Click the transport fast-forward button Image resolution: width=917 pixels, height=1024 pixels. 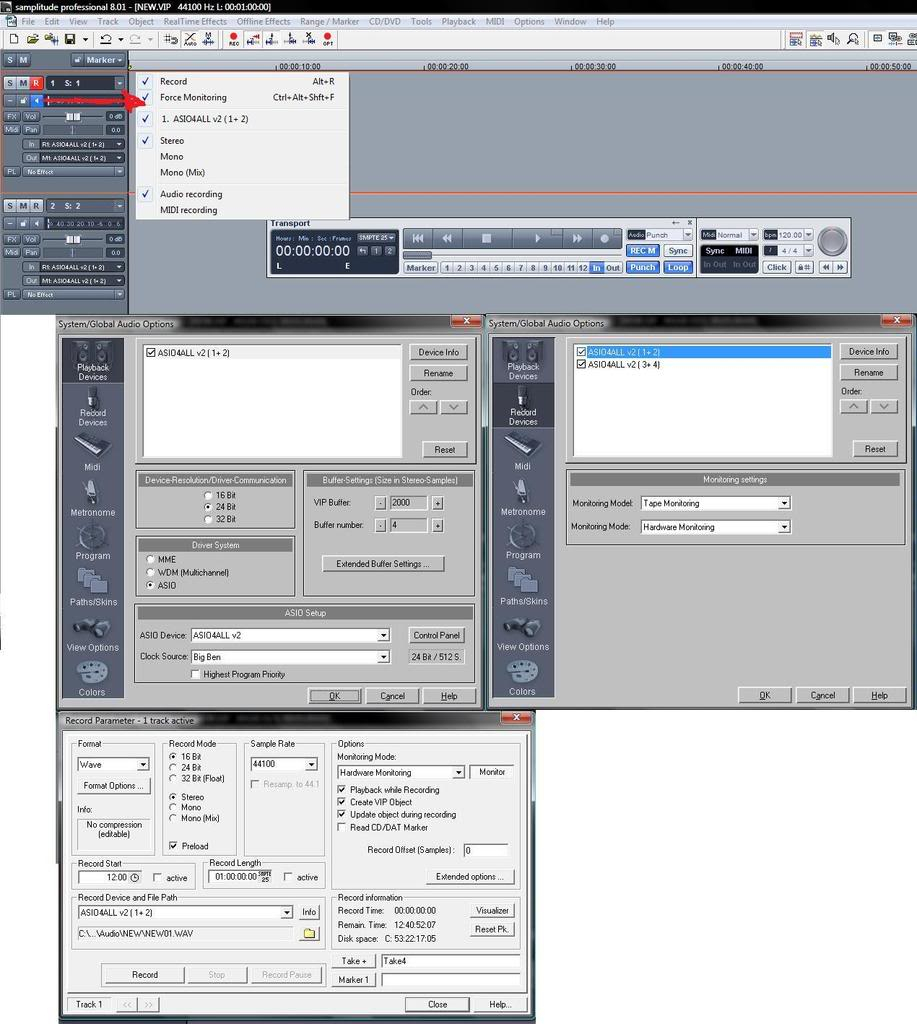[577, 238]
